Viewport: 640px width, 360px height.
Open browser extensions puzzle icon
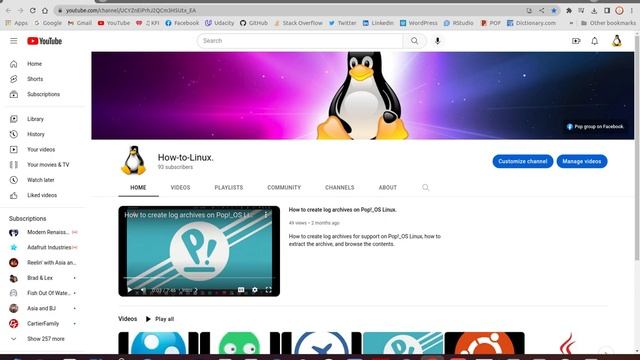pos(569,11)
